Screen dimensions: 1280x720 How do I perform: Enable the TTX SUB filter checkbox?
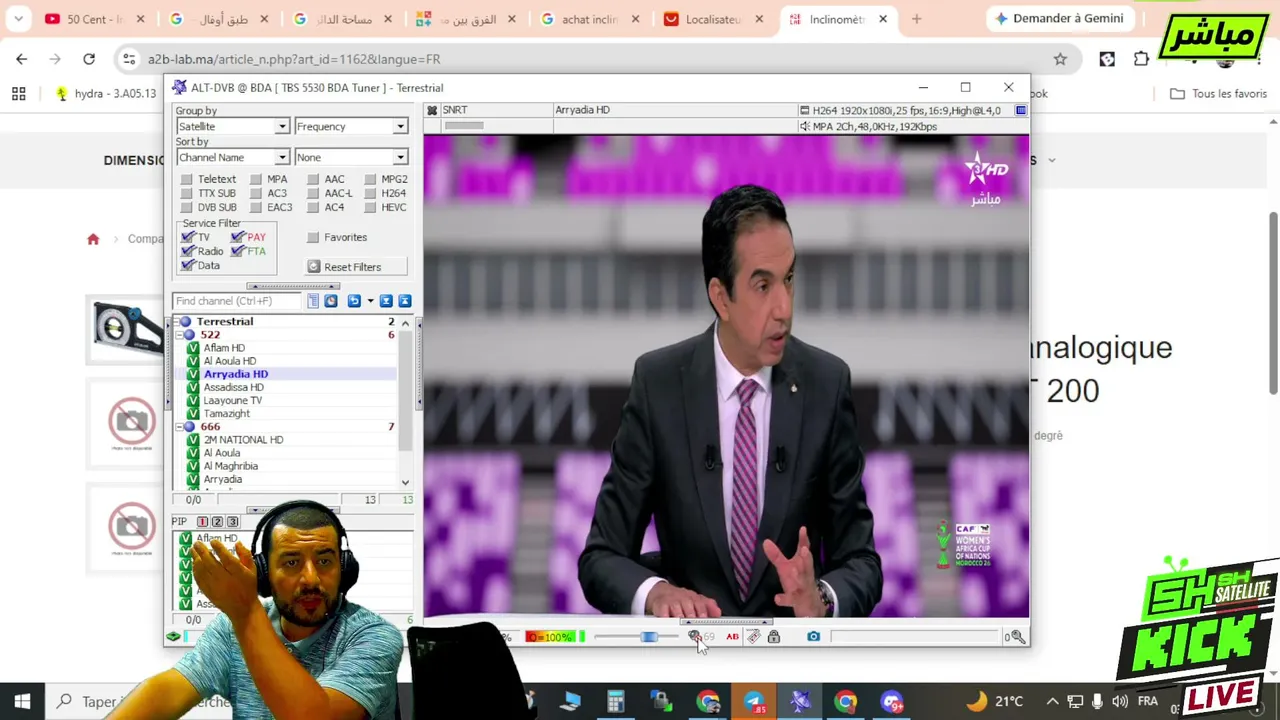pos(187,194)
